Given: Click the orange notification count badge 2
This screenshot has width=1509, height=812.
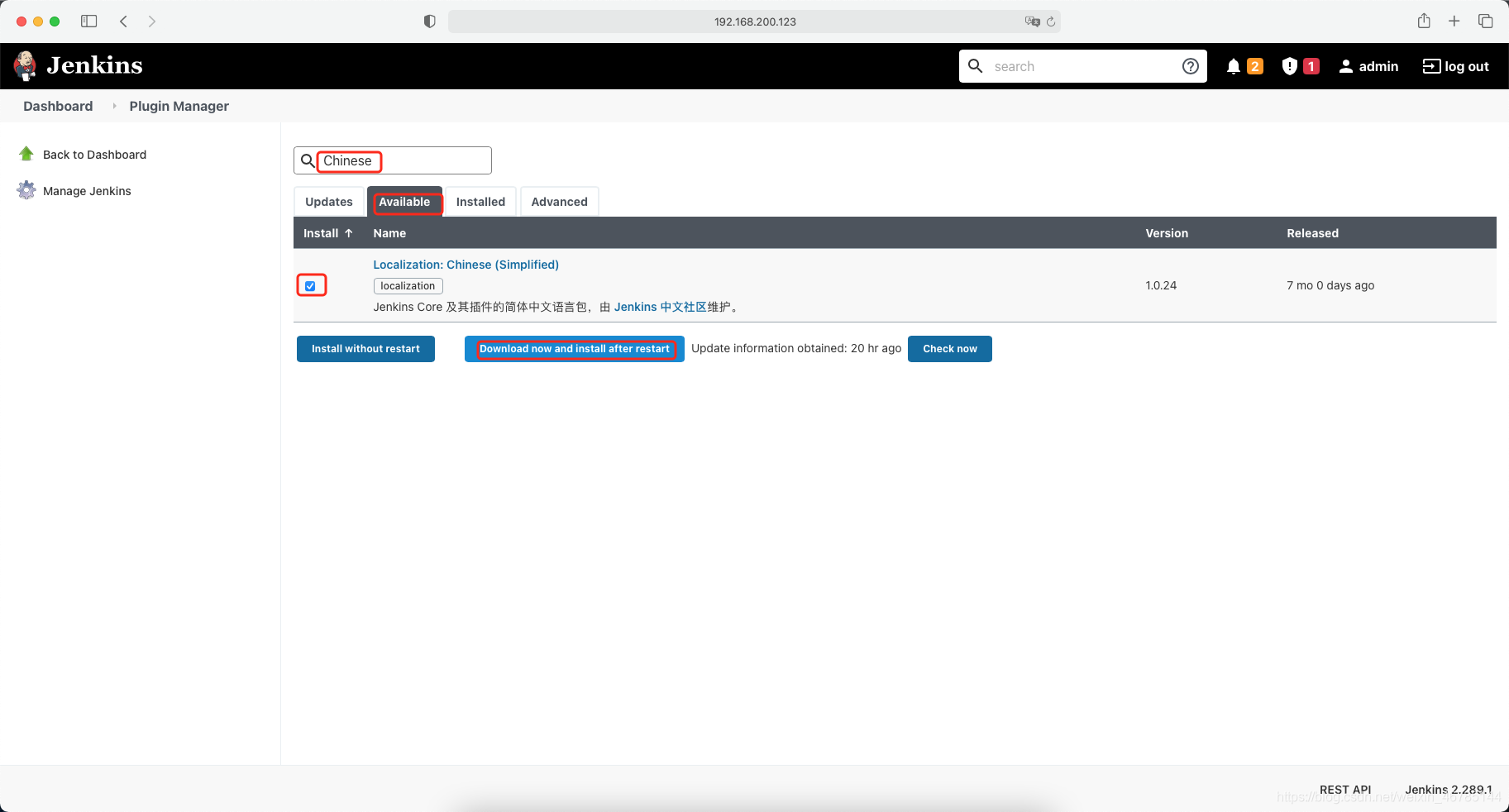Looking at the screenshot, I should tap(1255, 66).
